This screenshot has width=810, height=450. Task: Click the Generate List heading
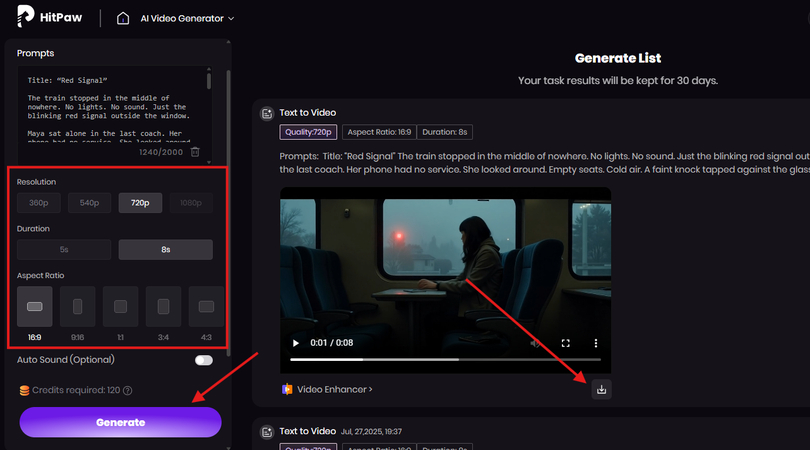pyautogui.click(x=618, y=58)
